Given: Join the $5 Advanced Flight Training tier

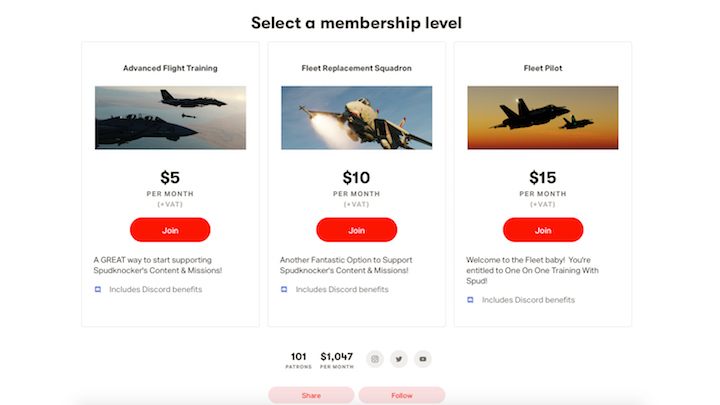Looking at the screenshot, I should tap(170, 230).
